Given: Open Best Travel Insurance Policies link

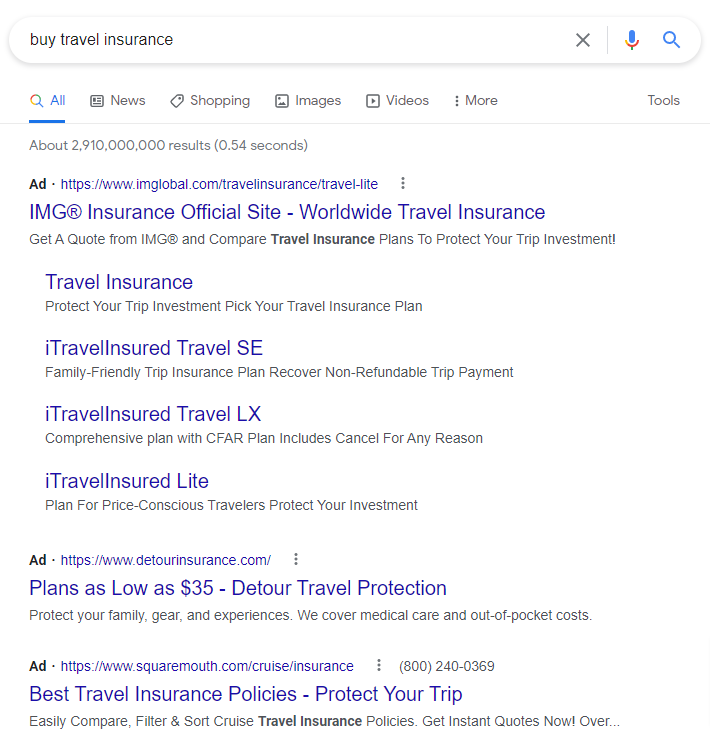Looking at the screenshot, I should click(x=246, y=694).
